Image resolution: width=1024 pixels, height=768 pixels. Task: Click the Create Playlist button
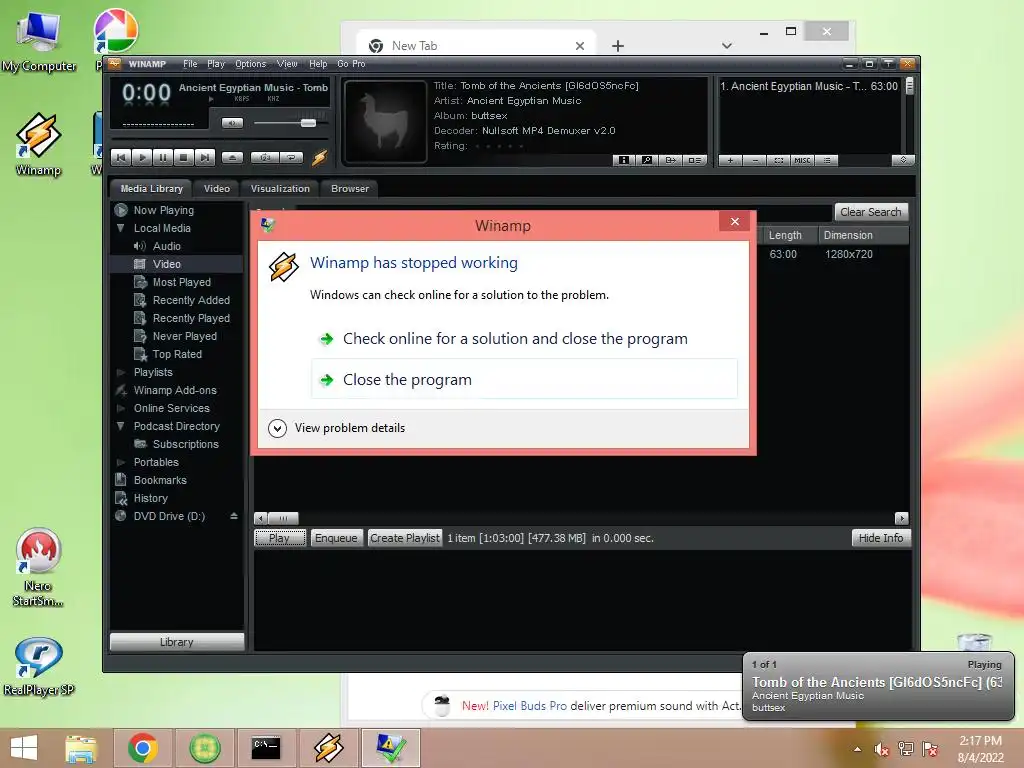coord(405,538)
